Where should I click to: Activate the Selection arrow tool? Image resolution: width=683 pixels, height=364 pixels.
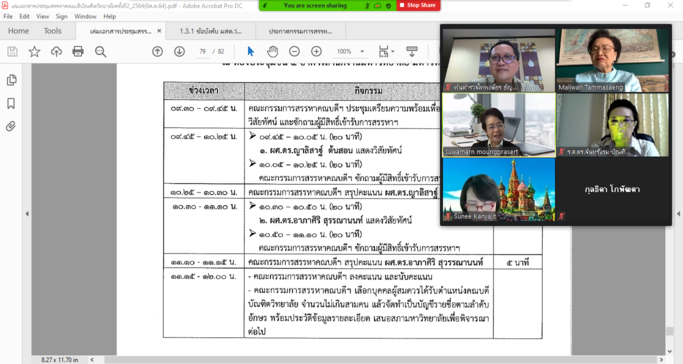(250, 51)
